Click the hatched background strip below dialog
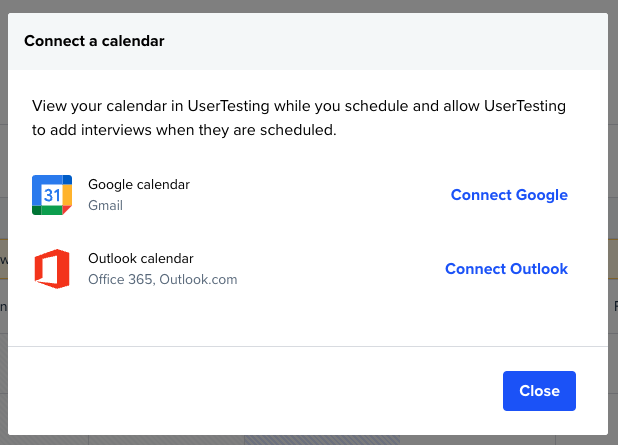 pyautogui.click(x=322, y=440)
